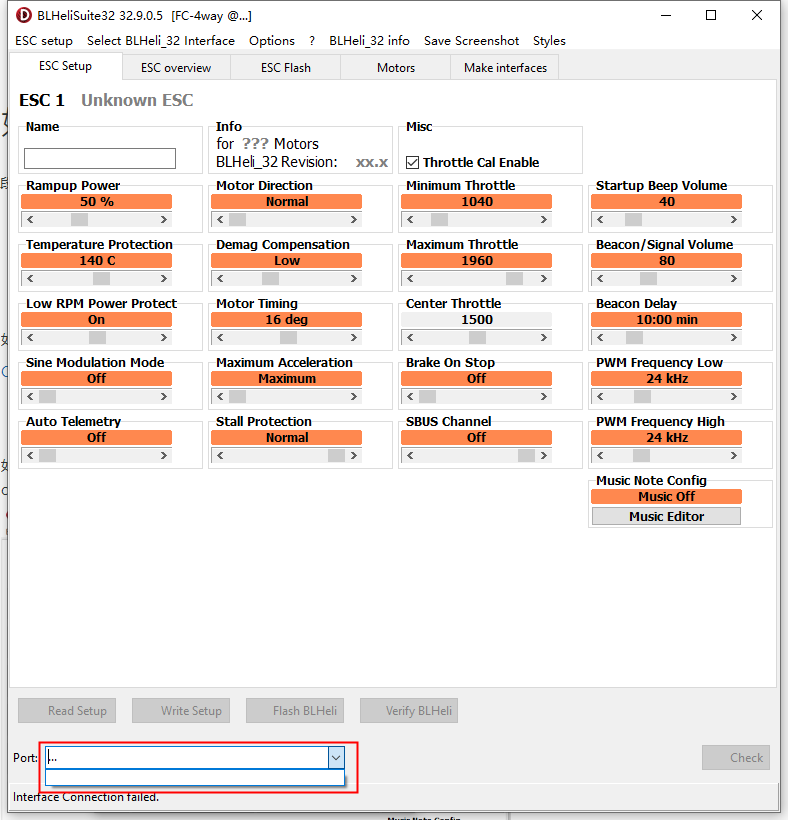Open the question mark help menu

click(312, 41)
